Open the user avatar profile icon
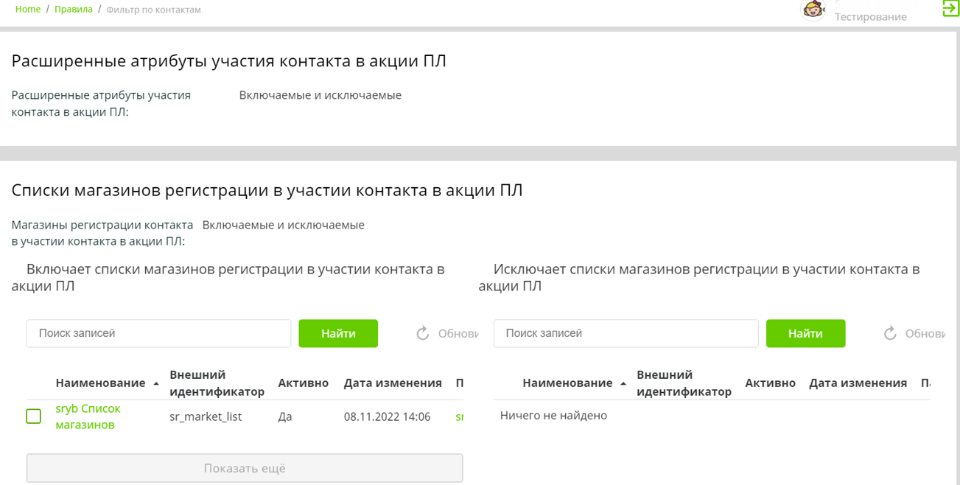 [814, 9]
